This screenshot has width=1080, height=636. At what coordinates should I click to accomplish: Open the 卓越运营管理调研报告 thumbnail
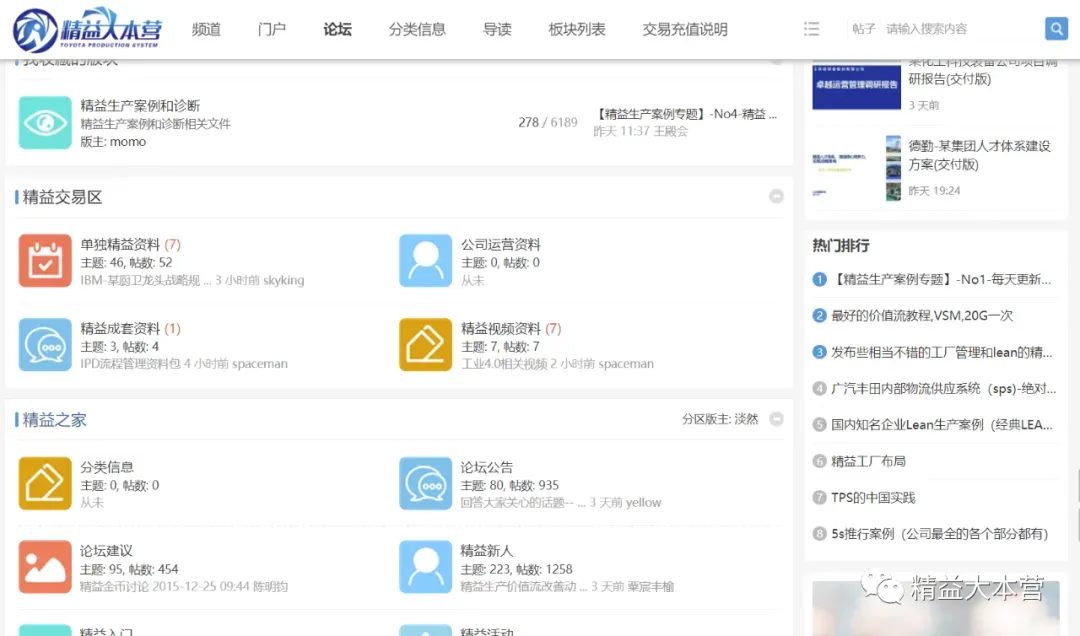click(856, 85)
